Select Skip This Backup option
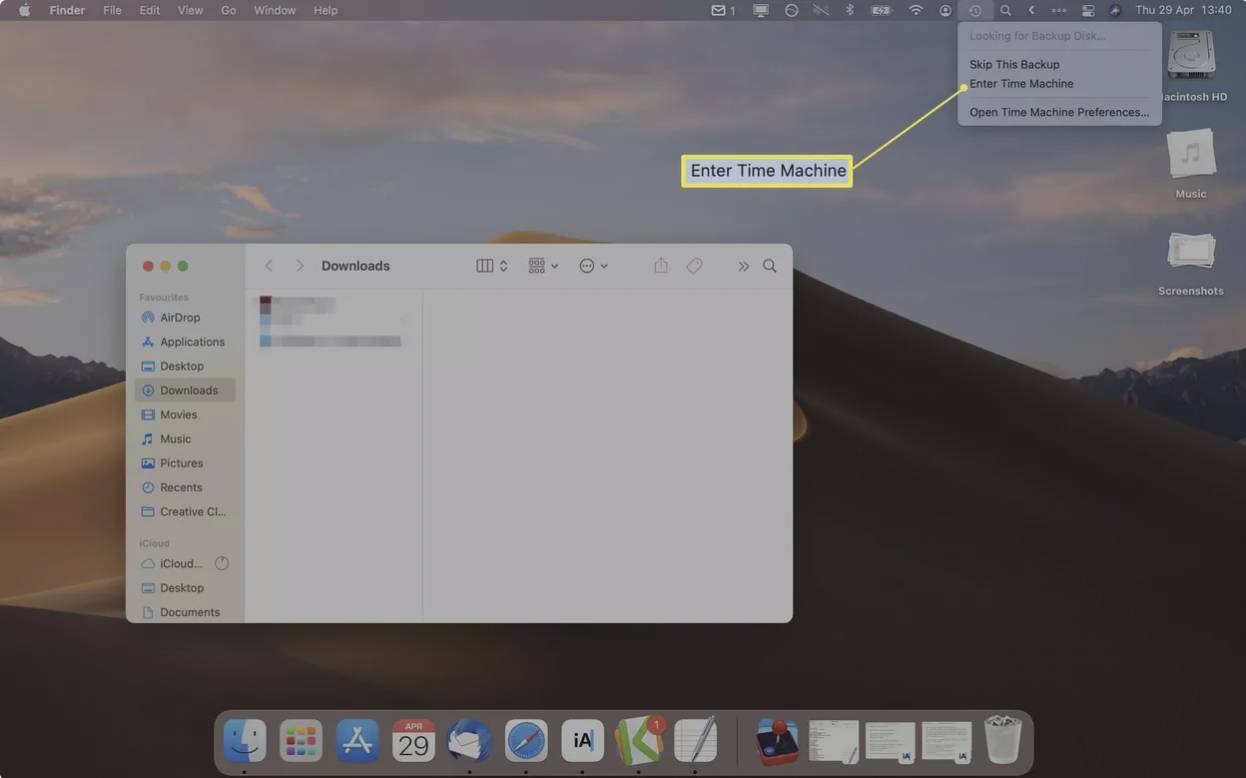 click(x=1014, y=64)
